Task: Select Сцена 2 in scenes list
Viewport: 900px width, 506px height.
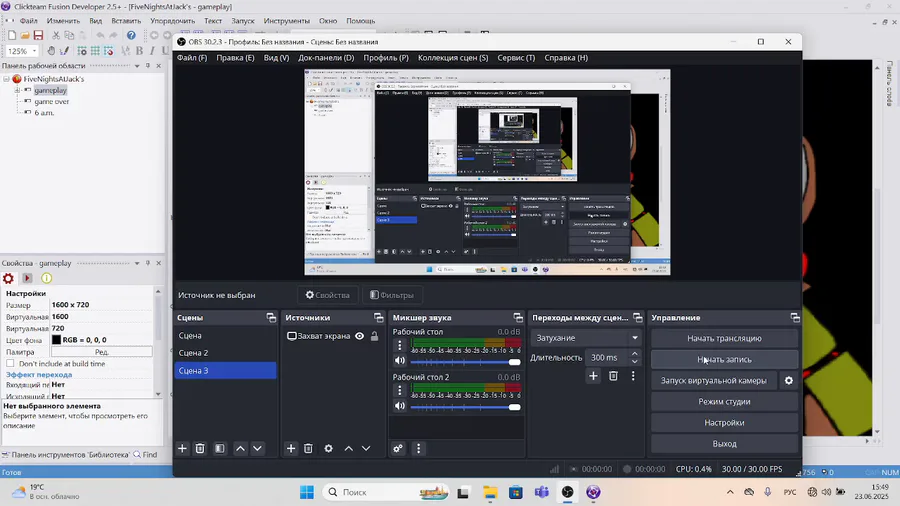Action: [x=225, y=353]
